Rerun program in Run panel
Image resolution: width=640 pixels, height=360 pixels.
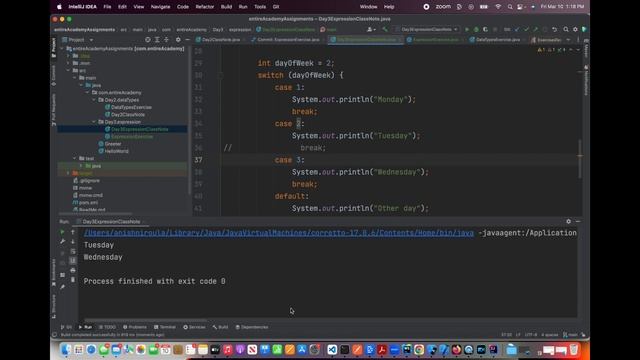(62, 232)
